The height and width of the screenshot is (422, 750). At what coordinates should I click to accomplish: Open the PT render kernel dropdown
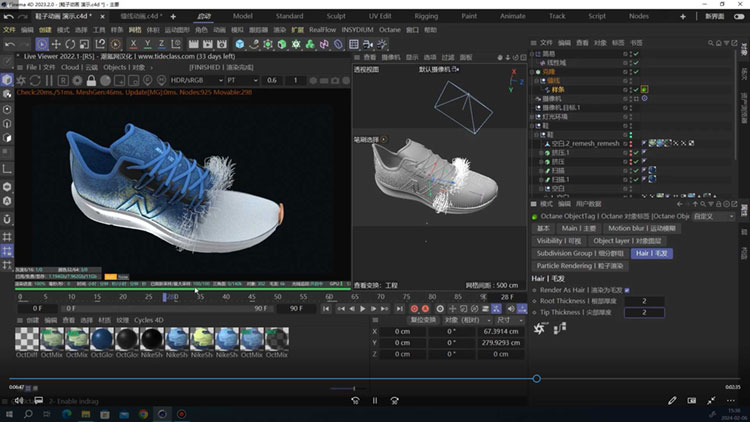coord(242,80)
